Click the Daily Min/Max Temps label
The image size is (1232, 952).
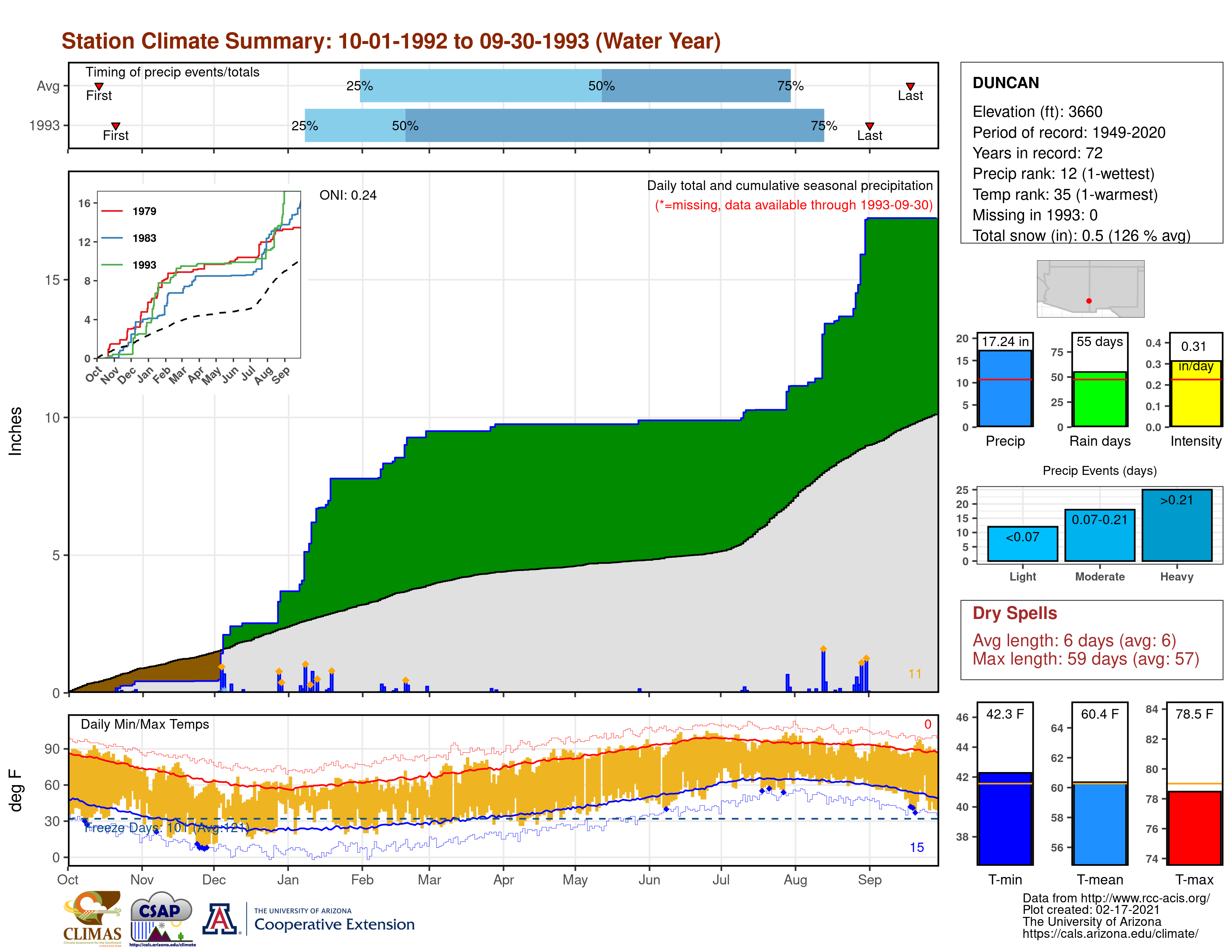click(144, 724)
